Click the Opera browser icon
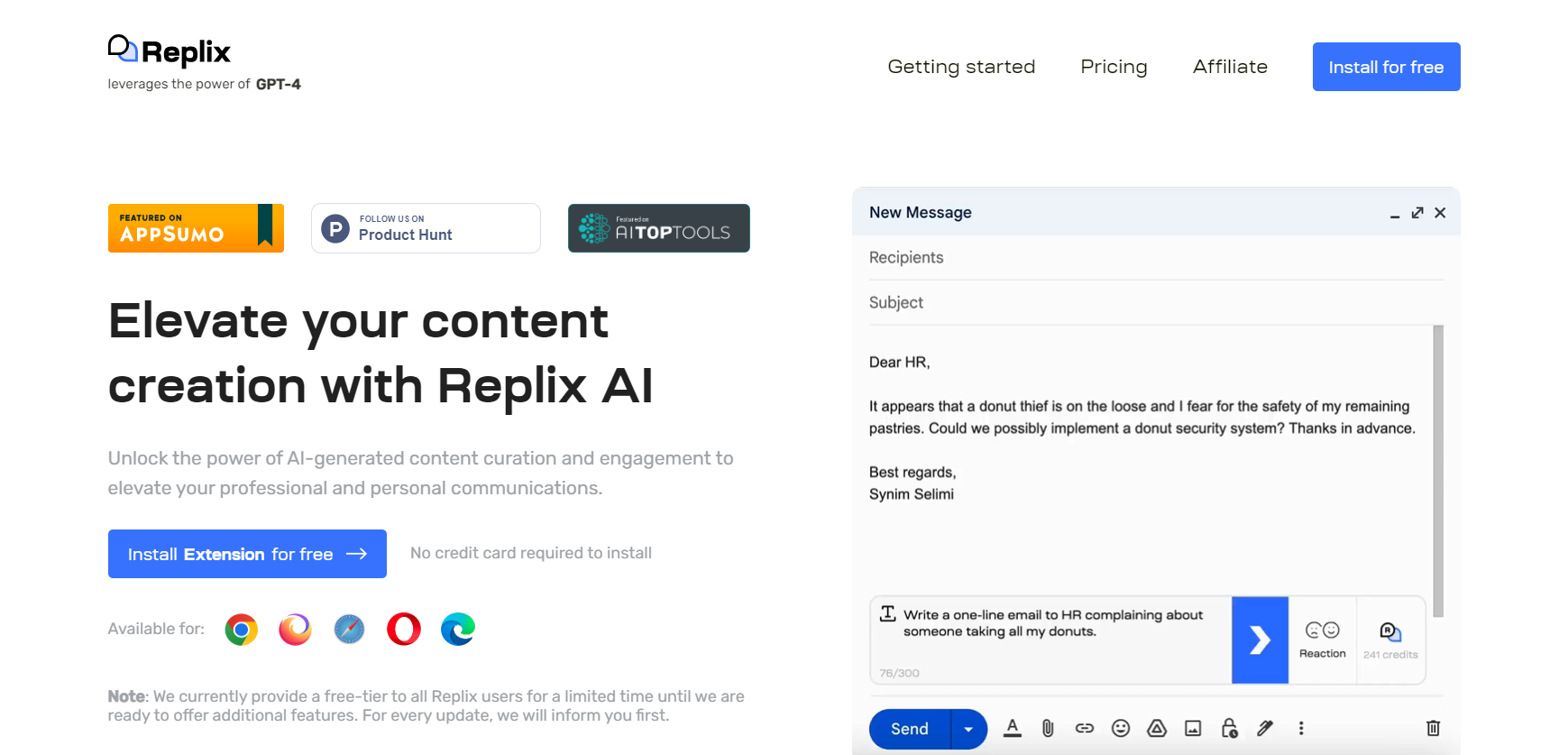The image size is (1568, 755). click(x=403, y=630)
